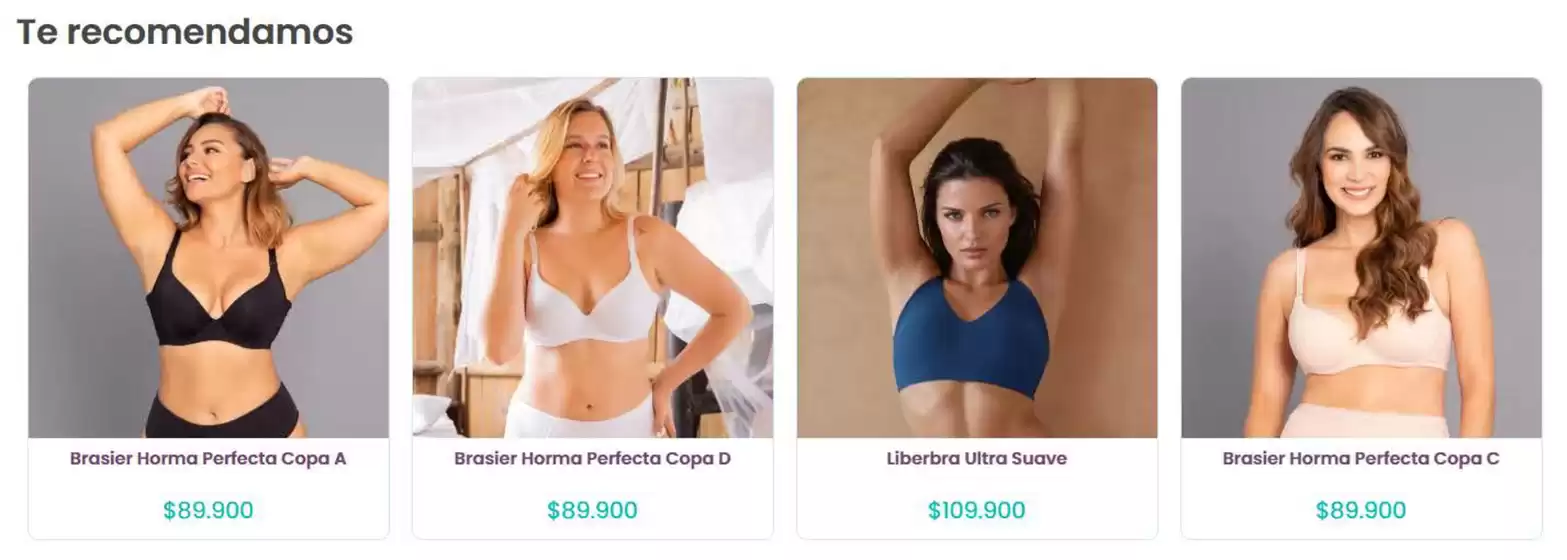Open the Copa A product card footer
This screenshot has height=560, width=1567.
208,488
